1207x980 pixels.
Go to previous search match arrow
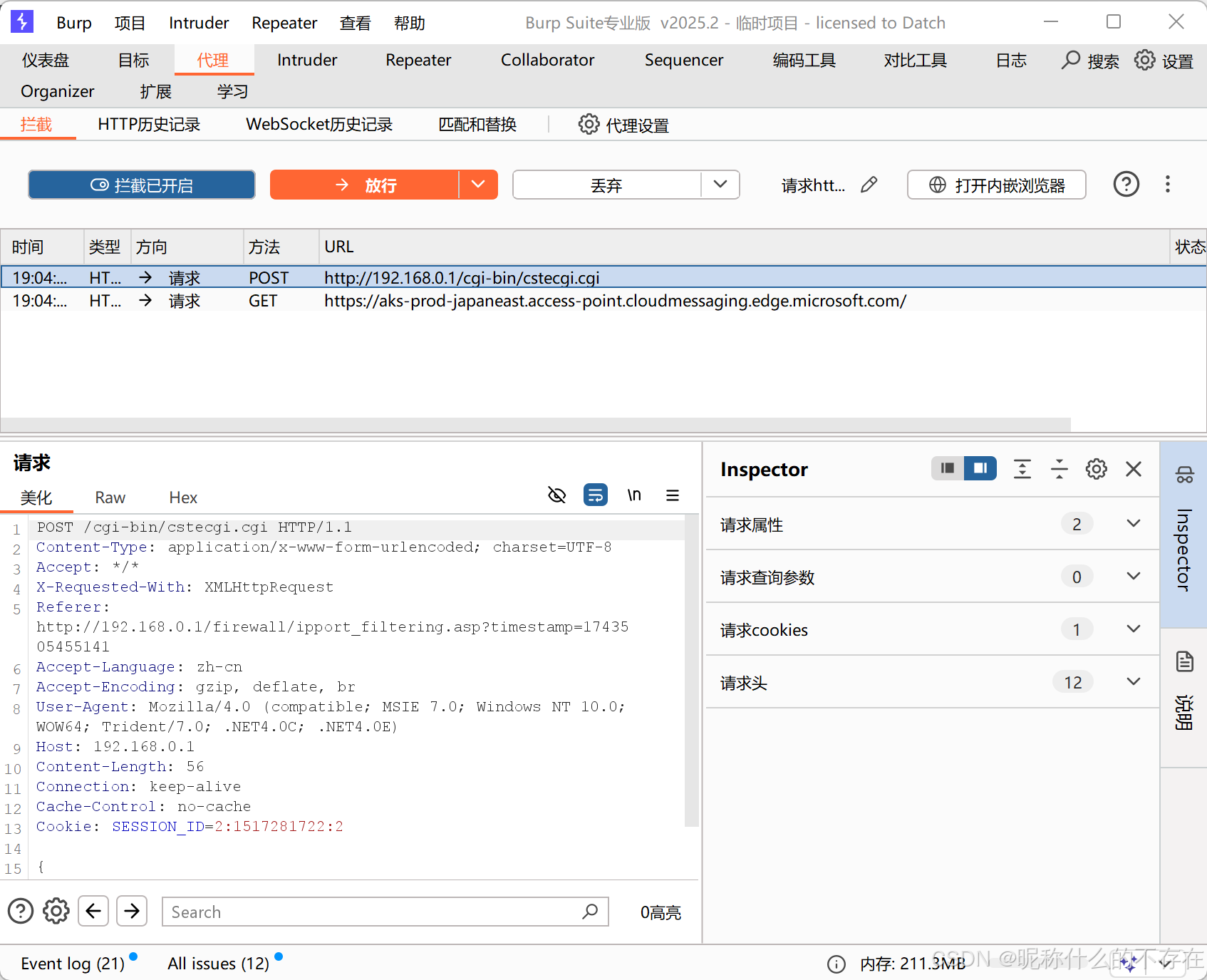click(x=93, y=911)
